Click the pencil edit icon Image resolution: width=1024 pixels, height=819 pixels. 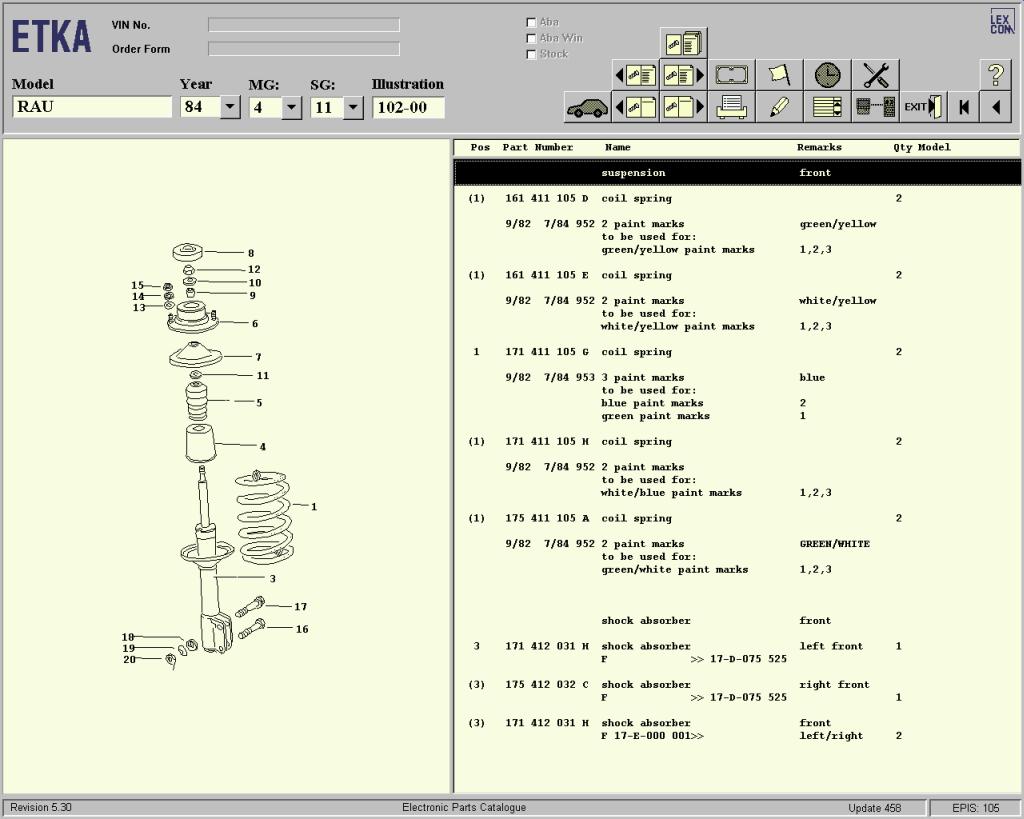click(780, 107)
